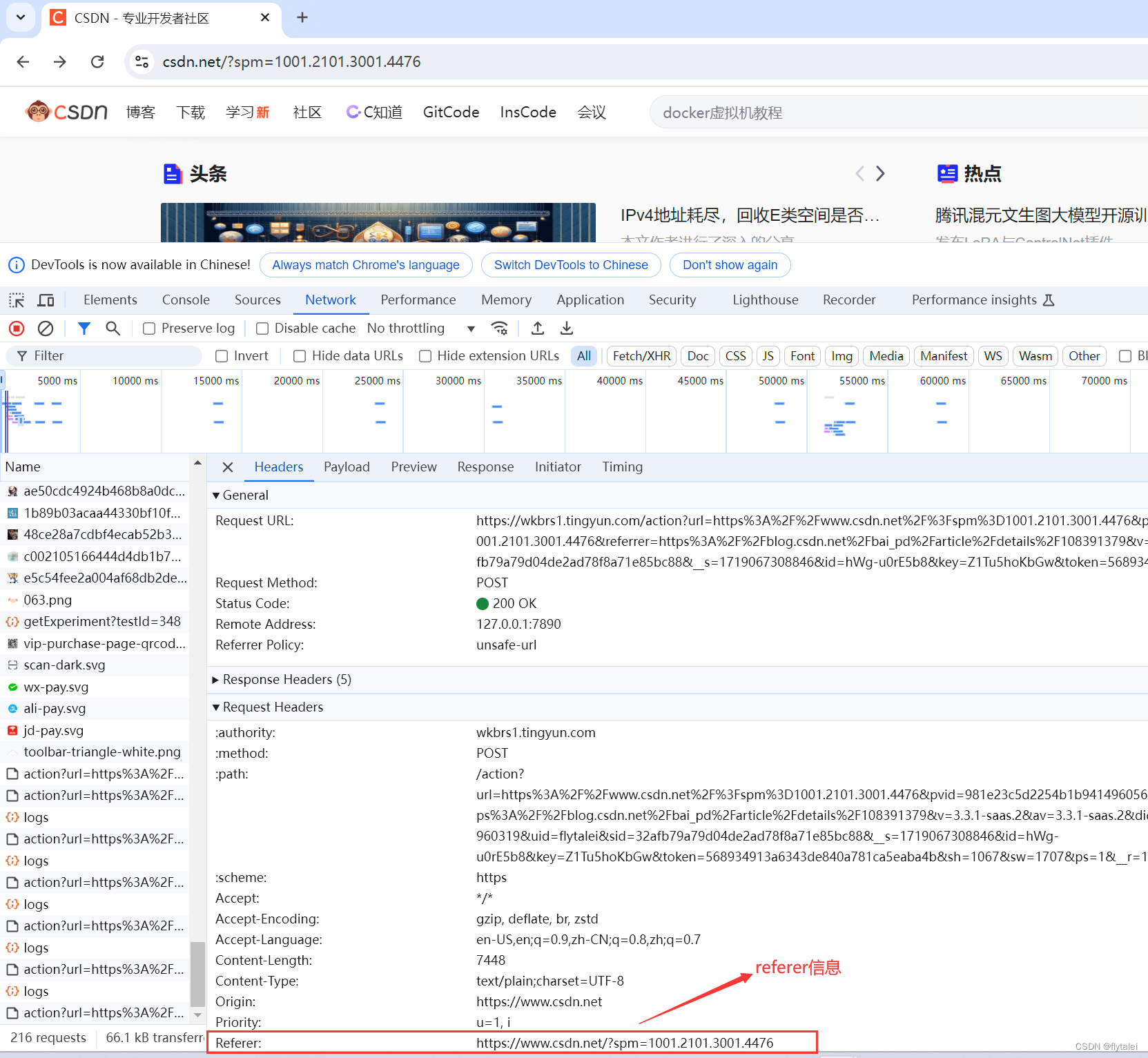1148x1058 pixels.
Task: Open the No throttling dropdown
Action: tap(422, 329)
